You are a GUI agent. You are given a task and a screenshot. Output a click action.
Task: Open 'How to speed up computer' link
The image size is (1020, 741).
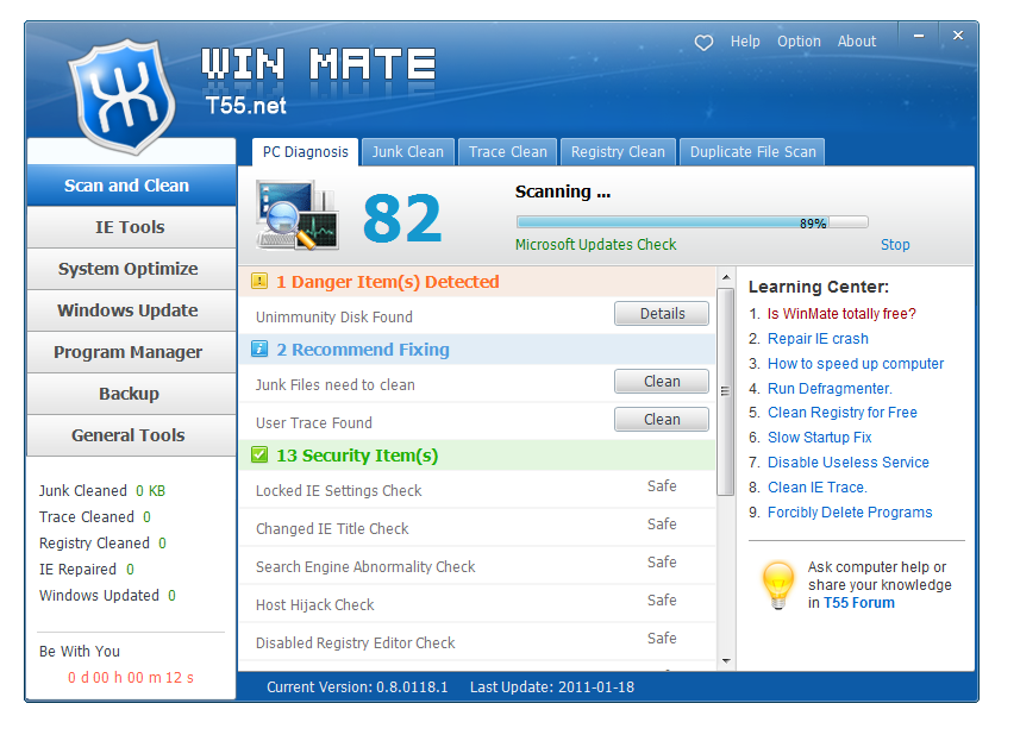coord(855,363)
